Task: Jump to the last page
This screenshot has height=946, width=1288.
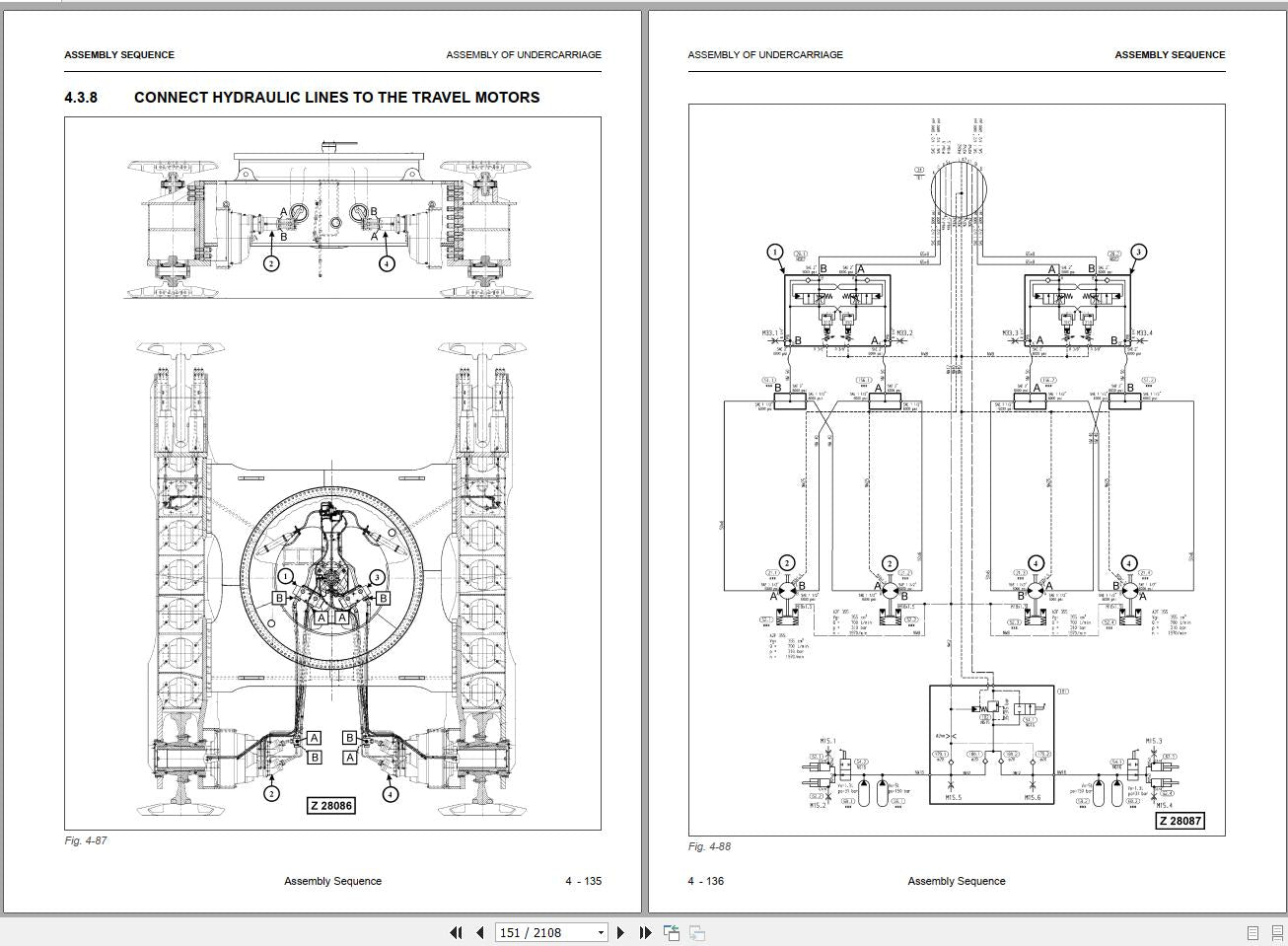Action: click(645, 932)
